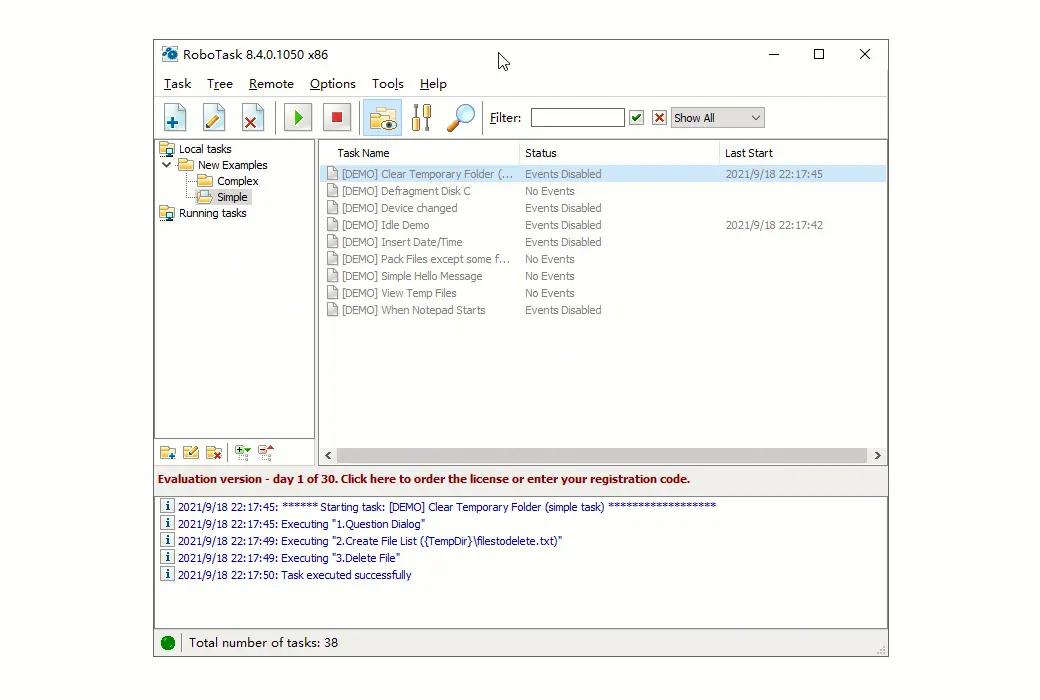The height and width of the screenshot is (700, 1040).
Task: Click document icon of Idle Demo task
Action: pyautogui.click(x=332, y=225)
